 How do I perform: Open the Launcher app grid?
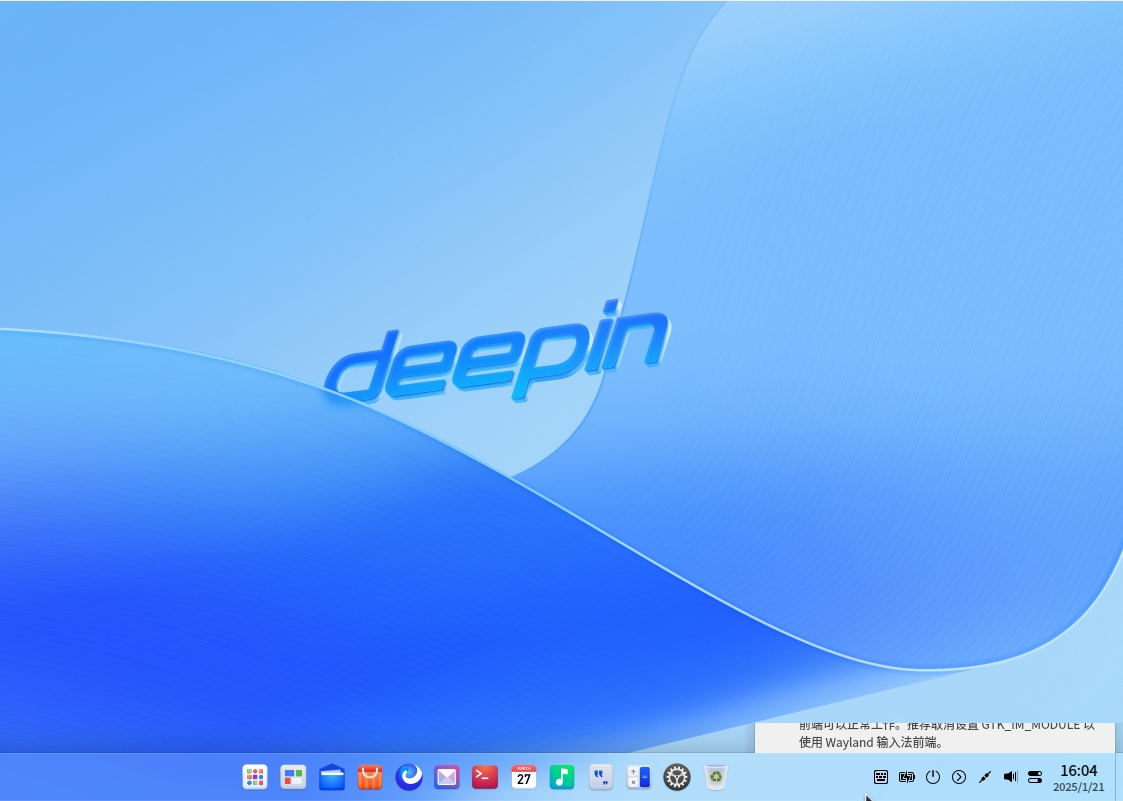(255, 777)
